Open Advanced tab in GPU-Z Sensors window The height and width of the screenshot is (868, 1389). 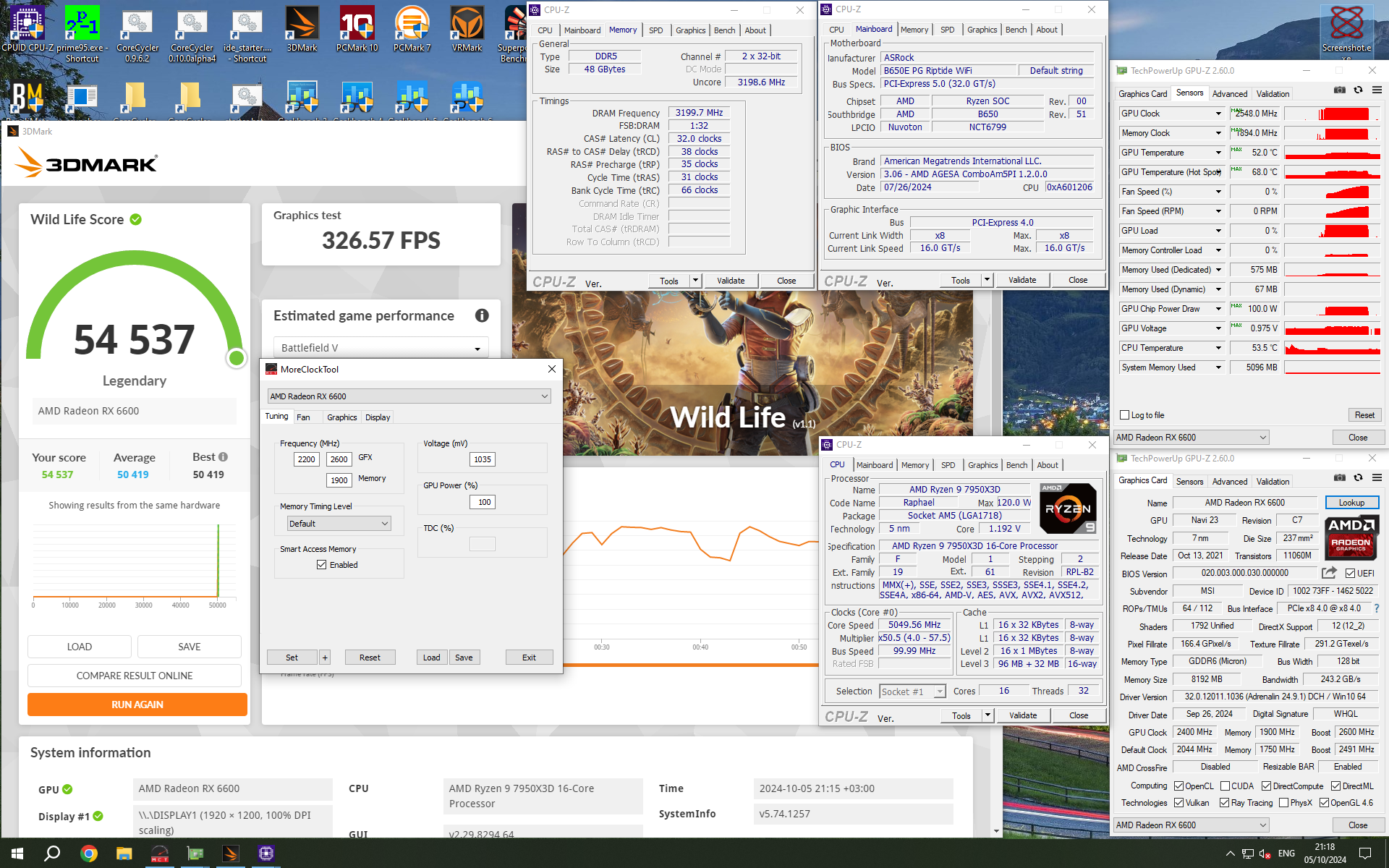coord(1230,94)
